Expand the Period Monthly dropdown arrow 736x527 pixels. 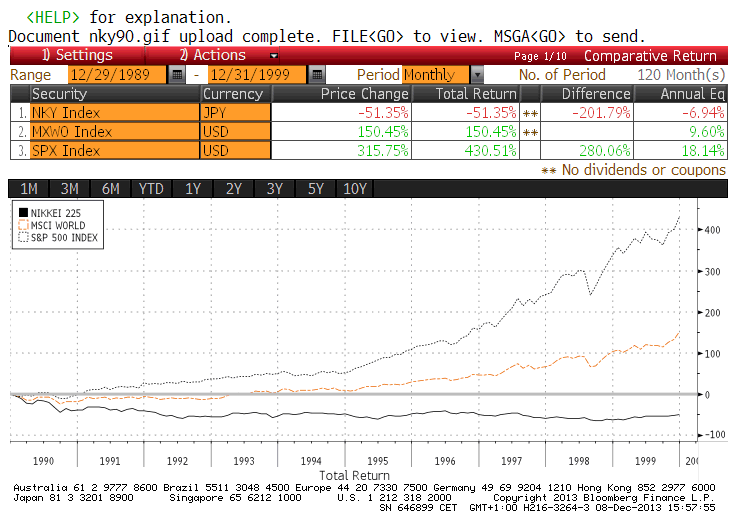[x=477, y=75]
